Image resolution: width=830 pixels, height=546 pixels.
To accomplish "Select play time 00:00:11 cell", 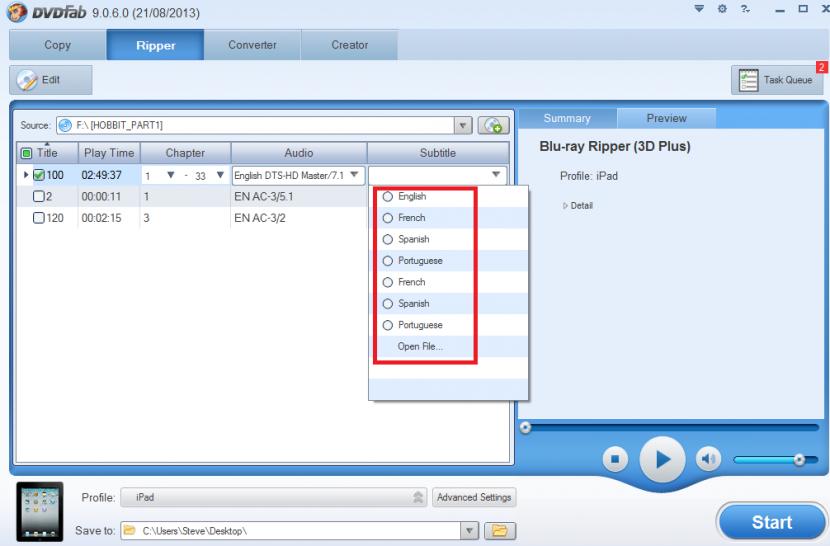I will (101, 196).
